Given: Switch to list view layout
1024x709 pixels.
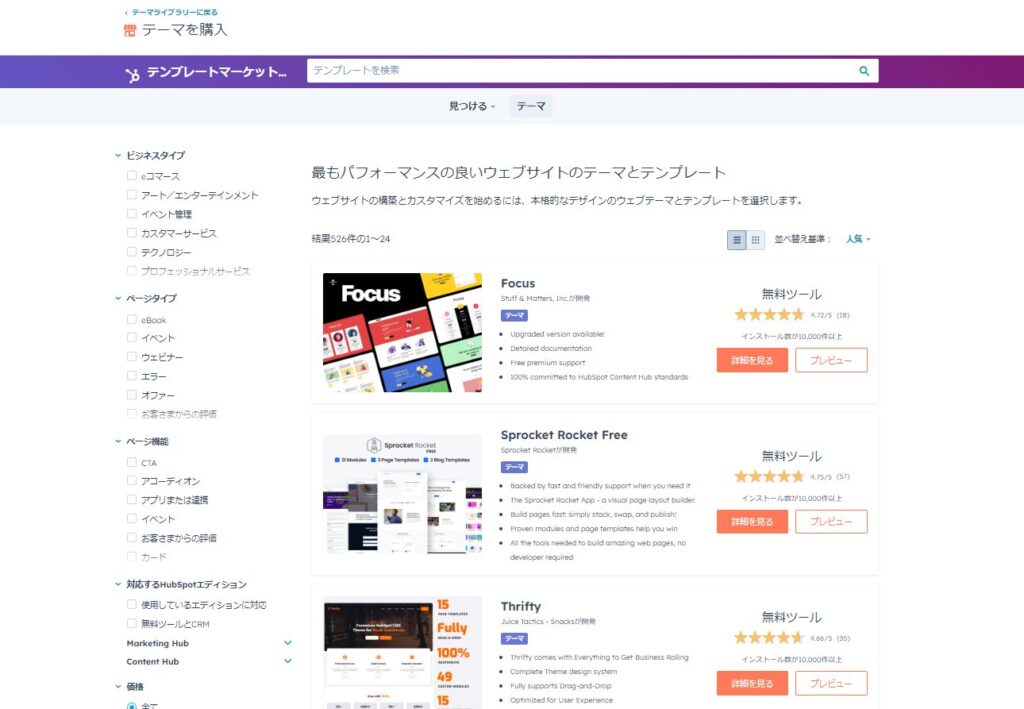Looking at the screenshot, I should tap(736, 239).
